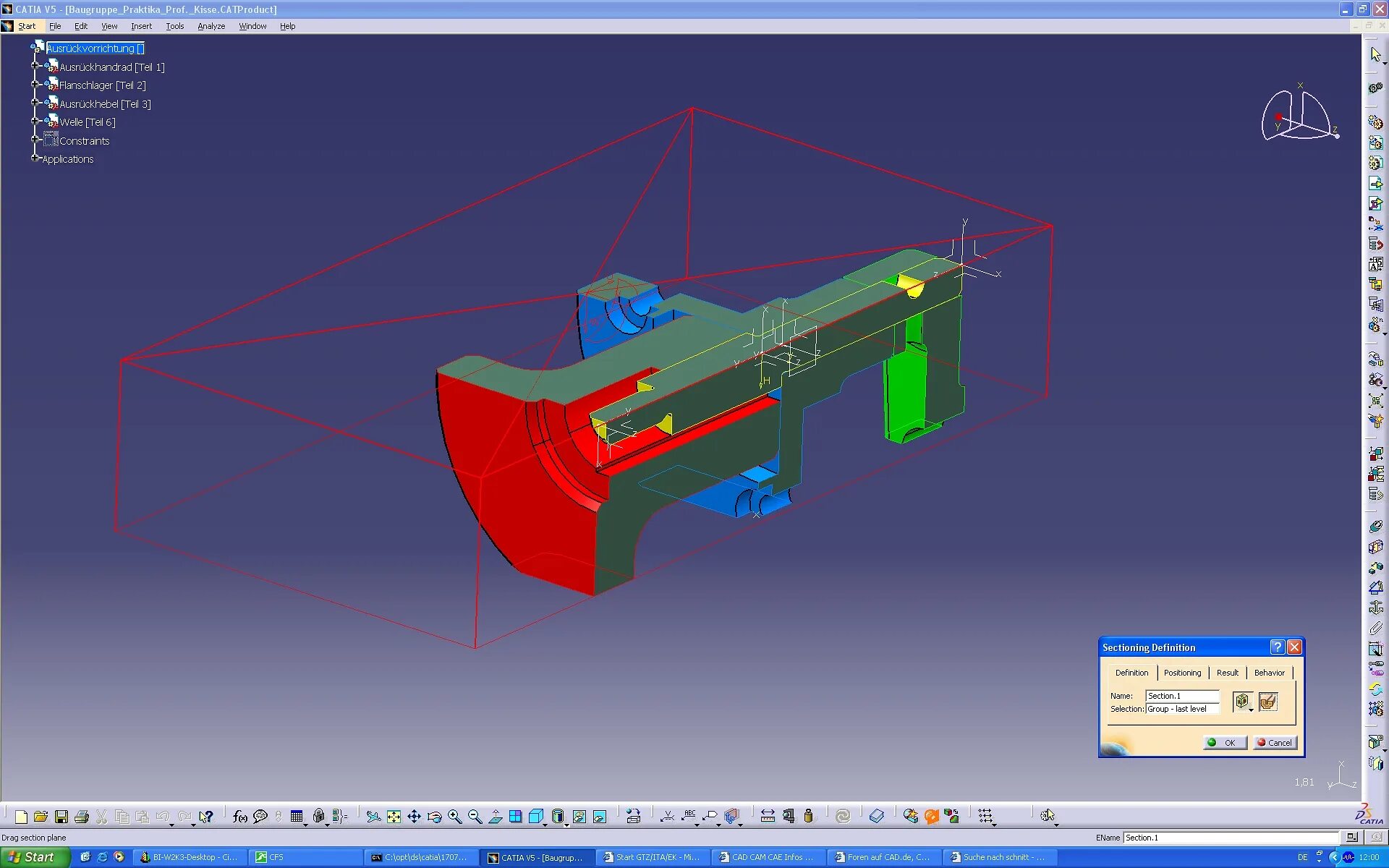Select the Pan view tool
Image resolution: width=1389 pixels, height=868 pixels.
pos(414,817)
